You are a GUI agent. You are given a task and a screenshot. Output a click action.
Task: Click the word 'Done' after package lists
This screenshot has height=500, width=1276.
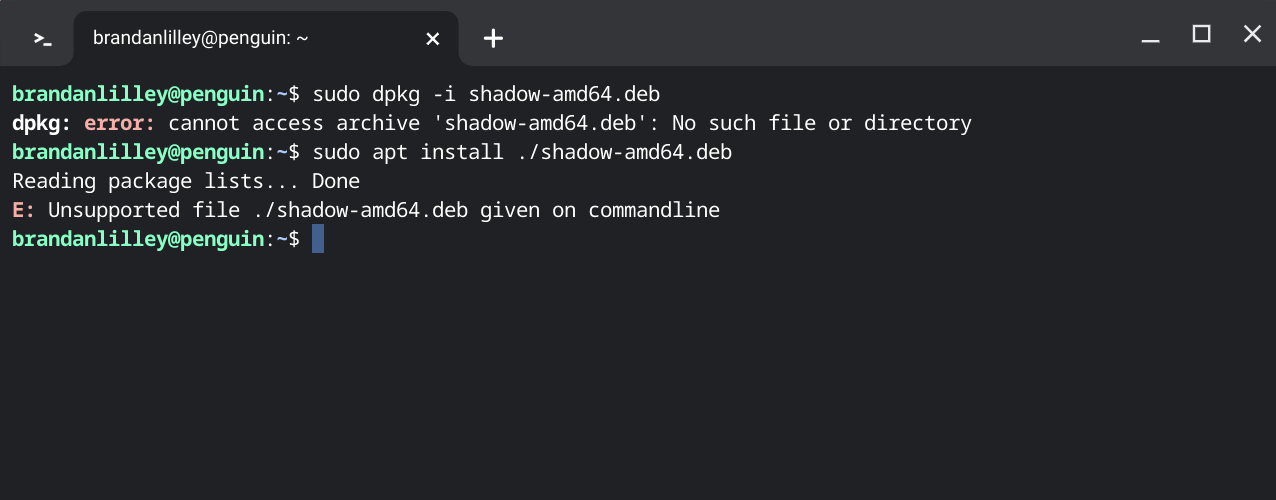[336, 181]
